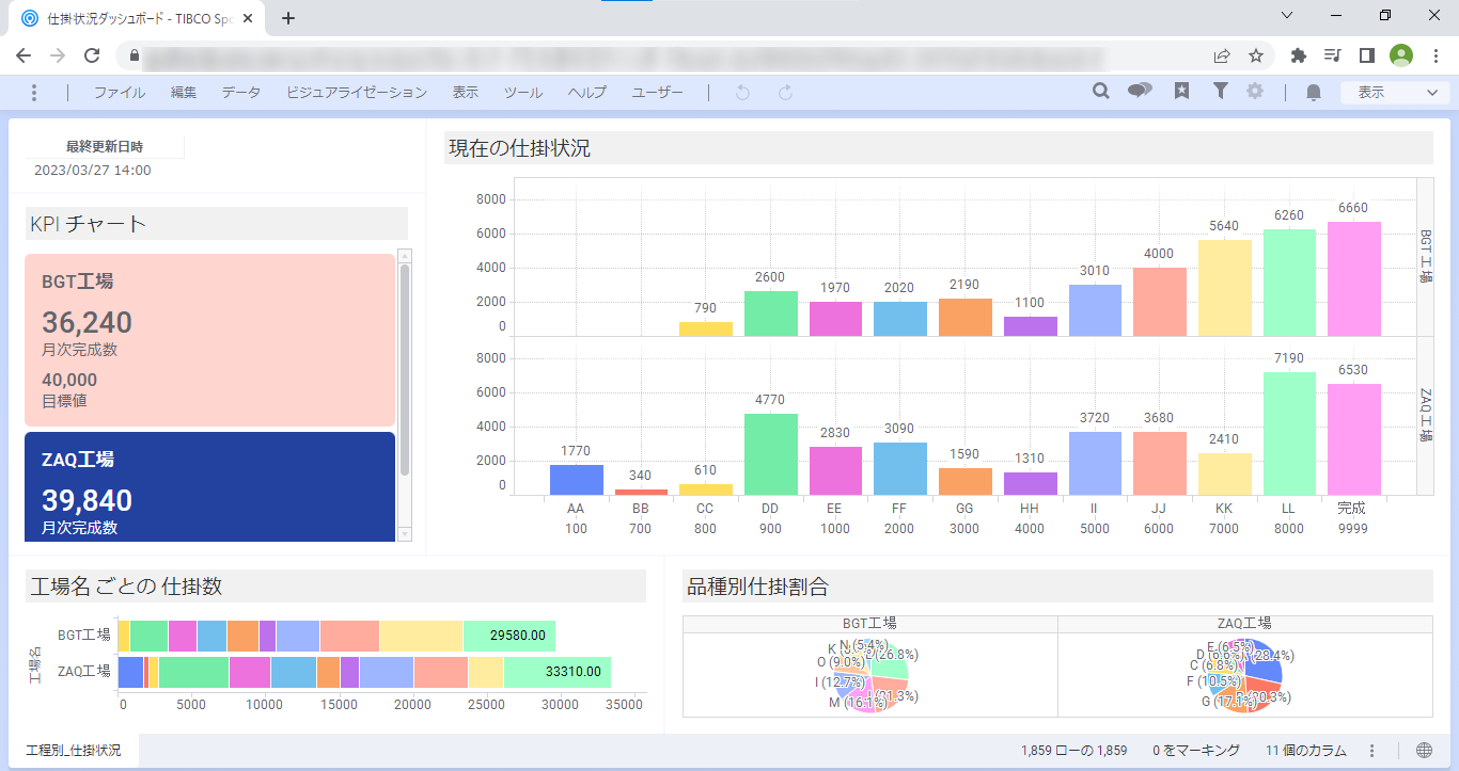This screenshot has height=771, width=1459.
Task: Reload the page with browser refresh icon
Action: [92, 56]
